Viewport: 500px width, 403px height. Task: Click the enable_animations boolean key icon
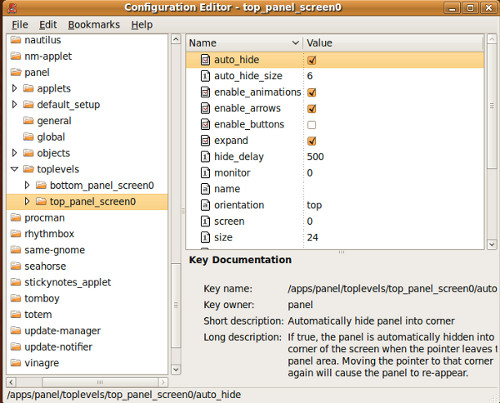(205, 92)
